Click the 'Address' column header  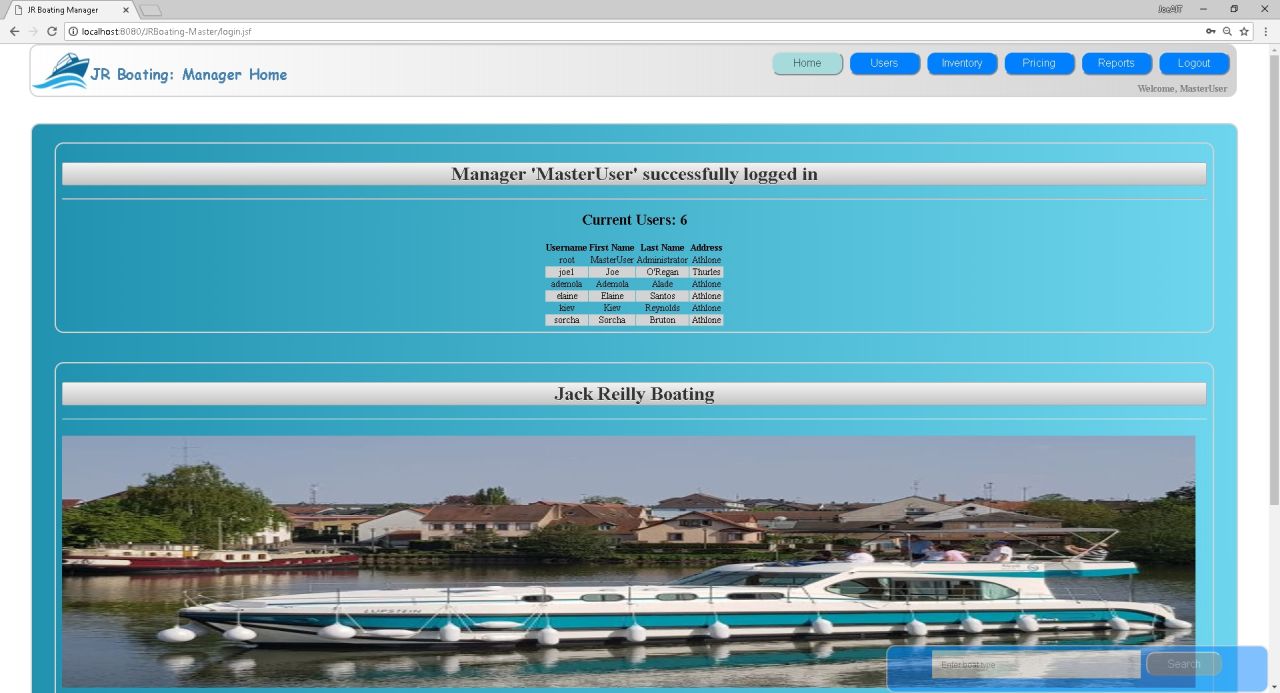coord(706,247)
